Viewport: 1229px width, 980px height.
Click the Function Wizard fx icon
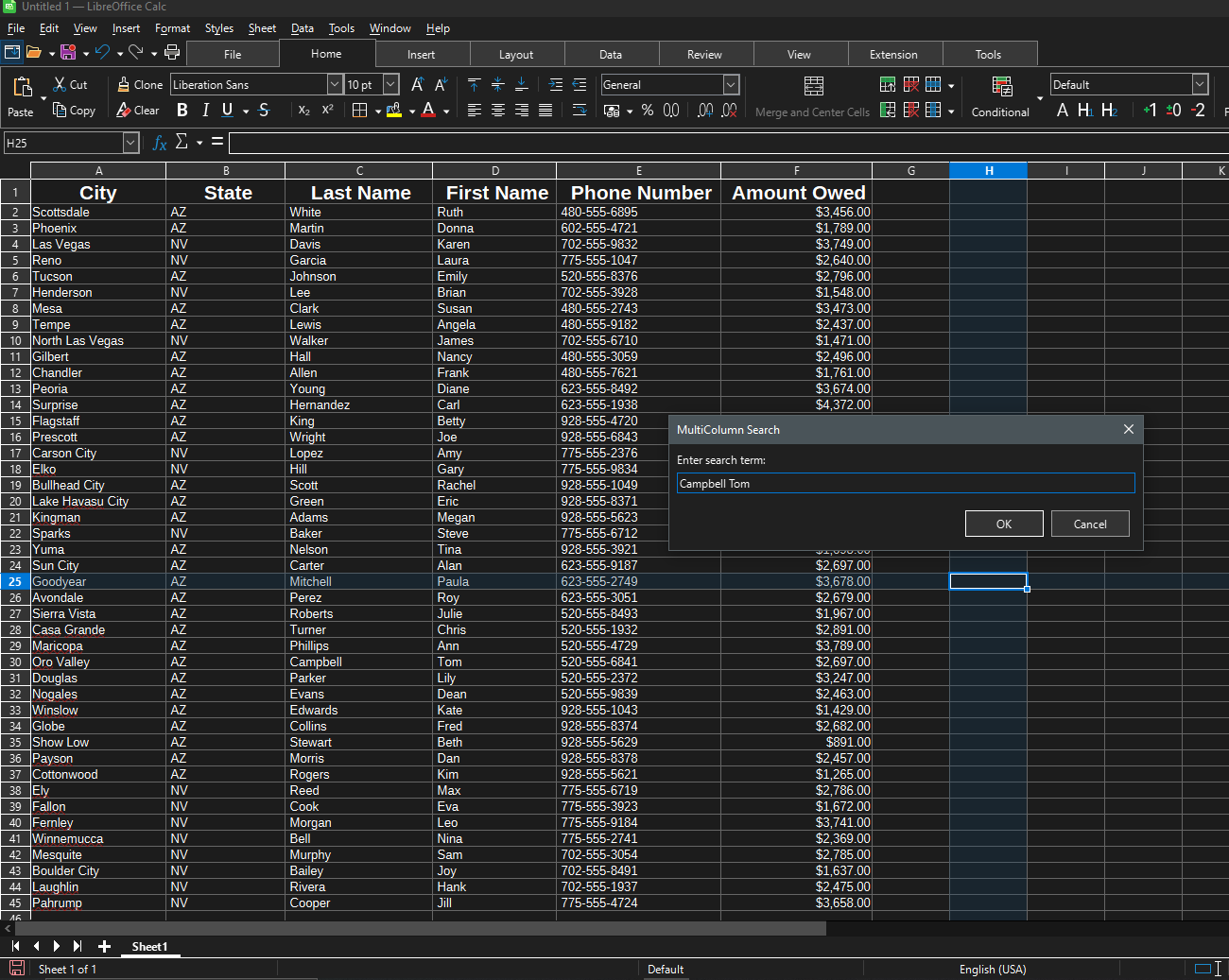160,143
